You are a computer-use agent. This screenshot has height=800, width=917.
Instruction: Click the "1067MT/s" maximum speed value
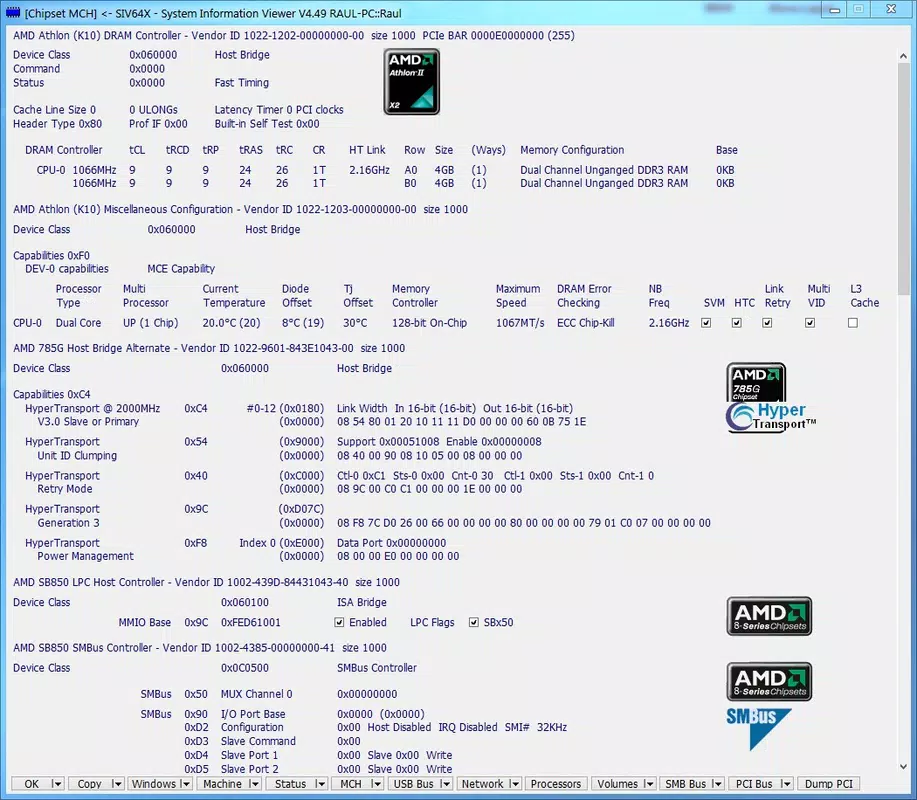click(520, 323)
